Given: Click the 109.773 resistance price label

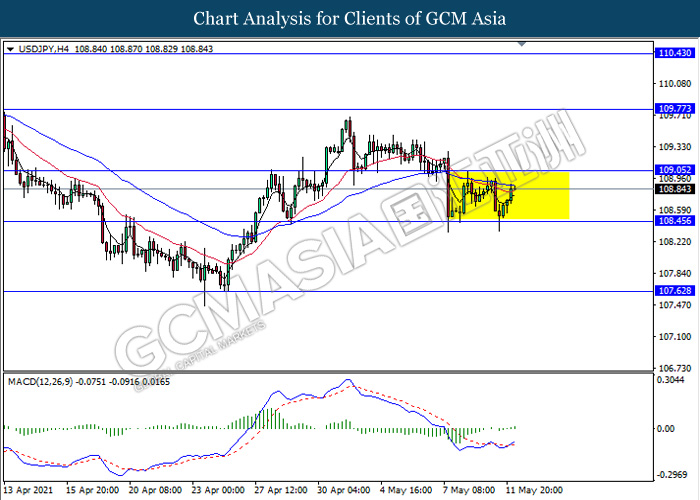Looking at the screenshot, I should [x=675, y=108].
